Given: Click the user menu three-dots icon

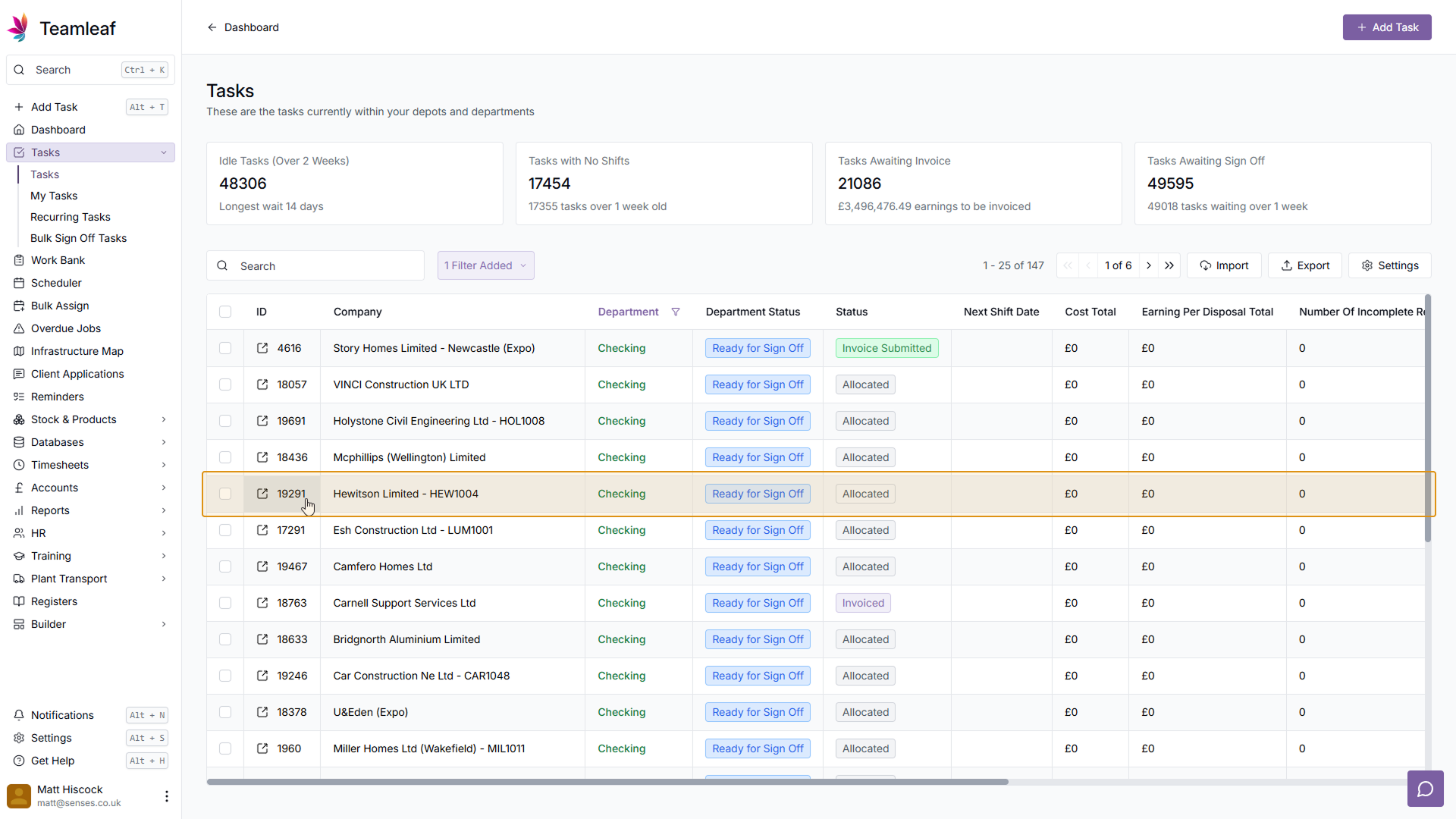Looking at the screenshot, I should [167, 795].
